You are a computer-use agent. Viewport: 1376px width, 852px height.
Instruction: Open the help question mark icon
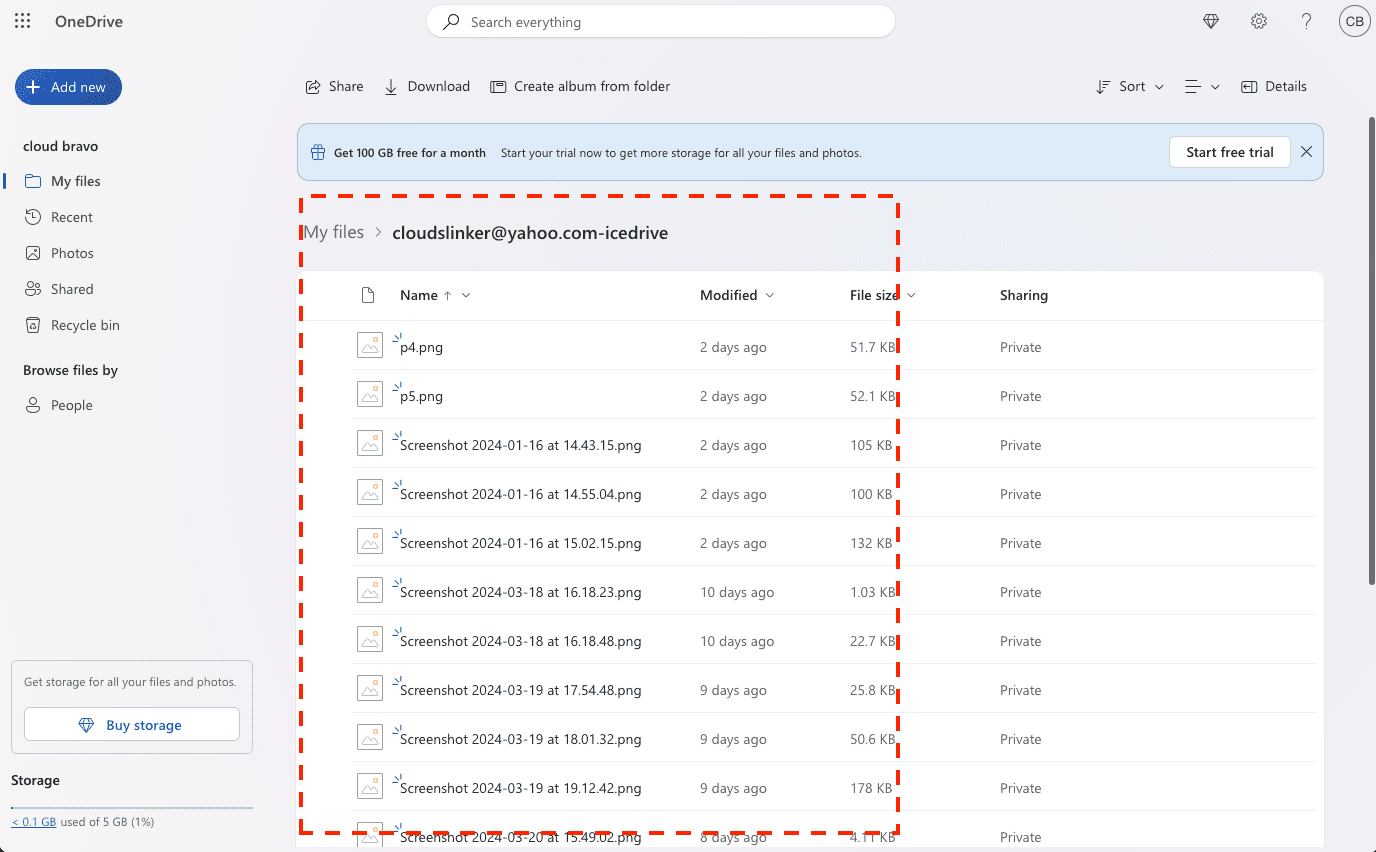coord(1306,21)
